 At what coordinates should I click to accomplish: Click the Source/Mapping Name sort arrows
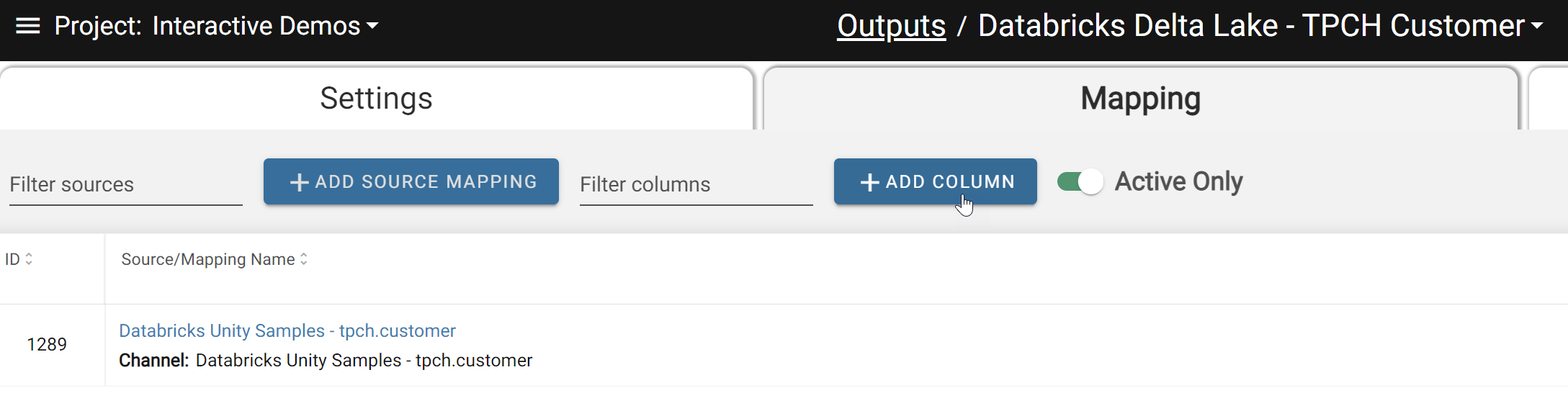(x=304, y=259)
